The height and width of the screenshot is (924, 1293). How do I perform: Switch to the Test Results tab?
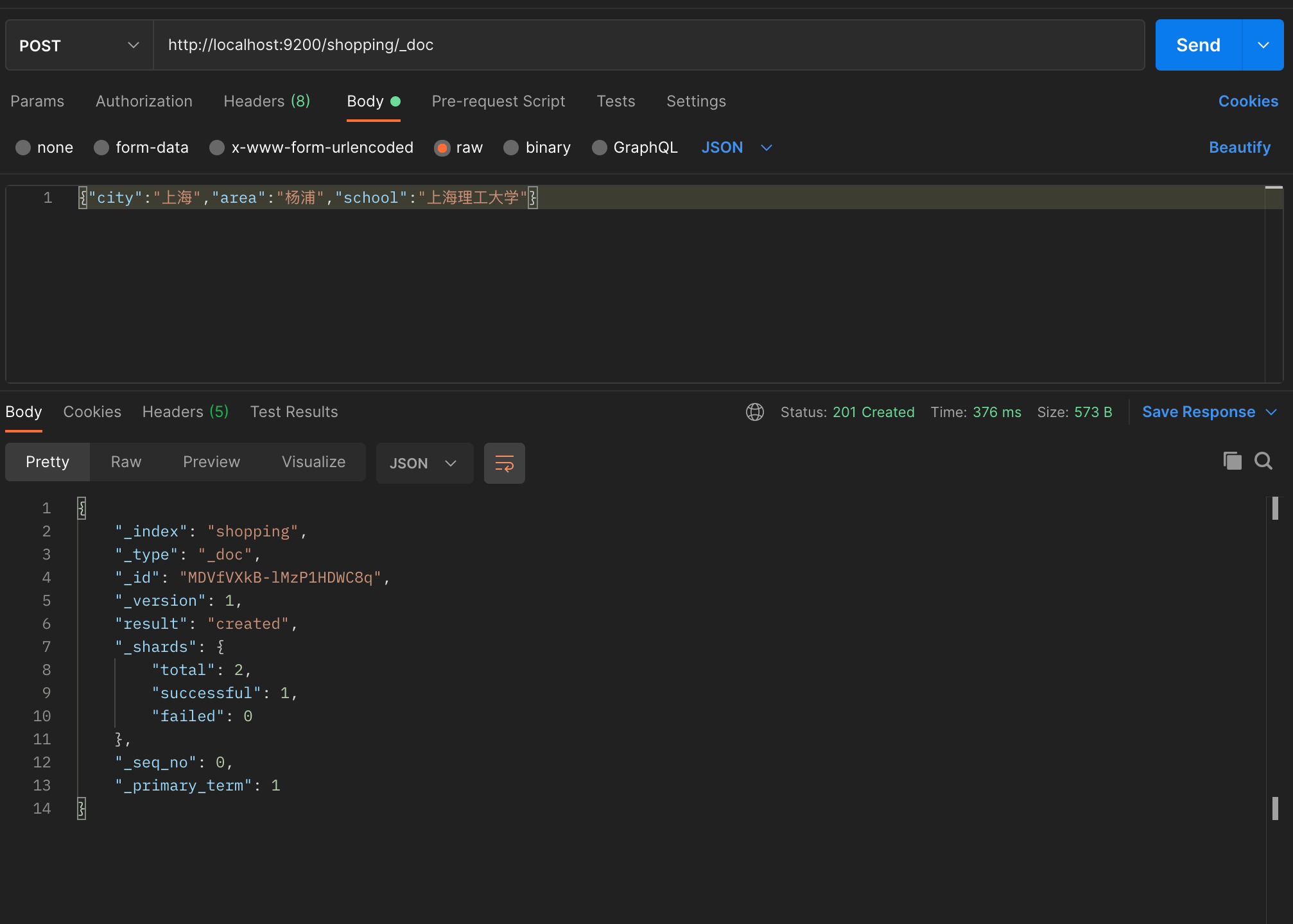click(294, 412)
